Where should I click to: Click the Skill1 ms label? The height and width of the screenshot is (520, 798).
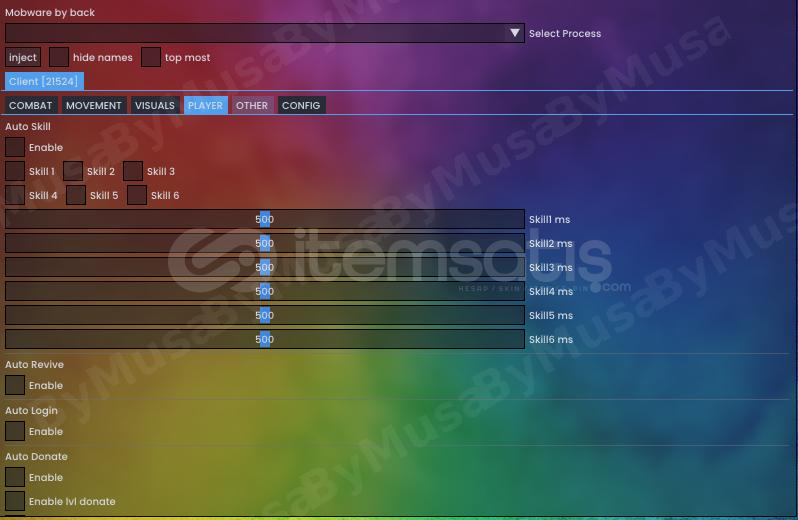pos(550,219)
